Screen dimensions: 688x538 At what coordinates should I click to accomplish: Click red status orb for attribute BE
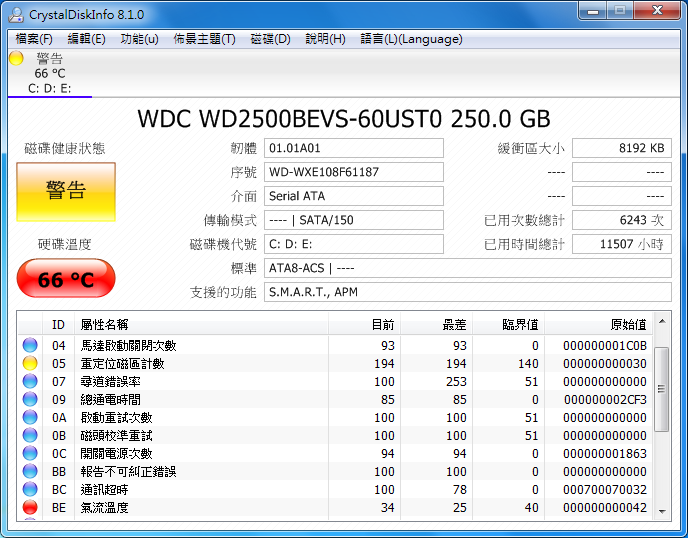tap(30, 507)
